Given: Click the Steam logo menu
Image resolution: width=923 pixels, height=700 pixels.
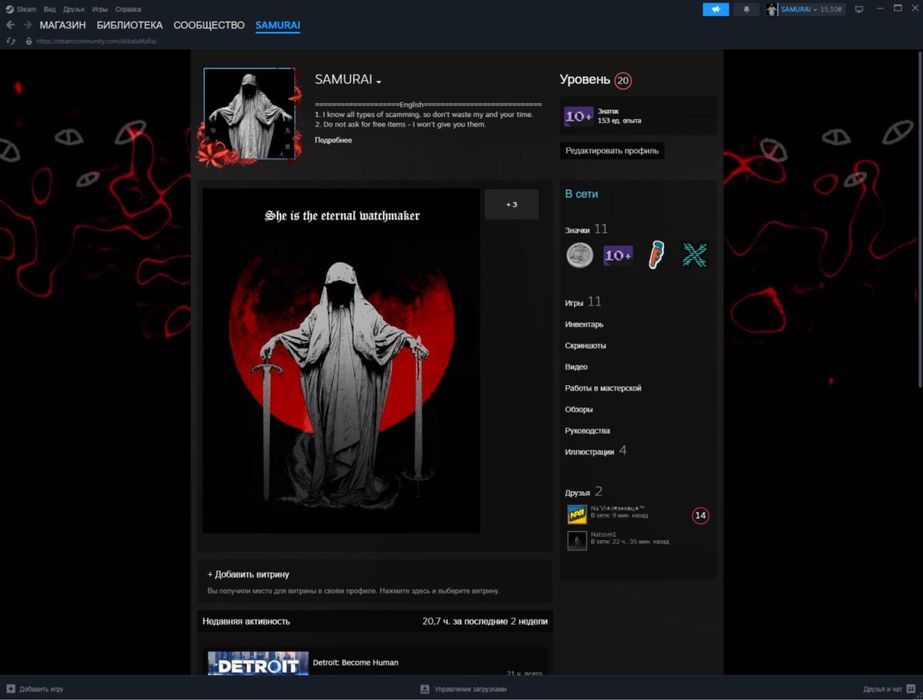Looking at the screenshot, I should pos(9,9).
